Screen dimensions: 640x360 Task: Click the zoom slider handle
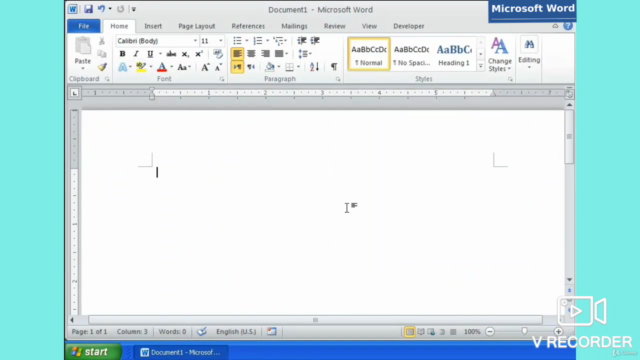point(524,331)
